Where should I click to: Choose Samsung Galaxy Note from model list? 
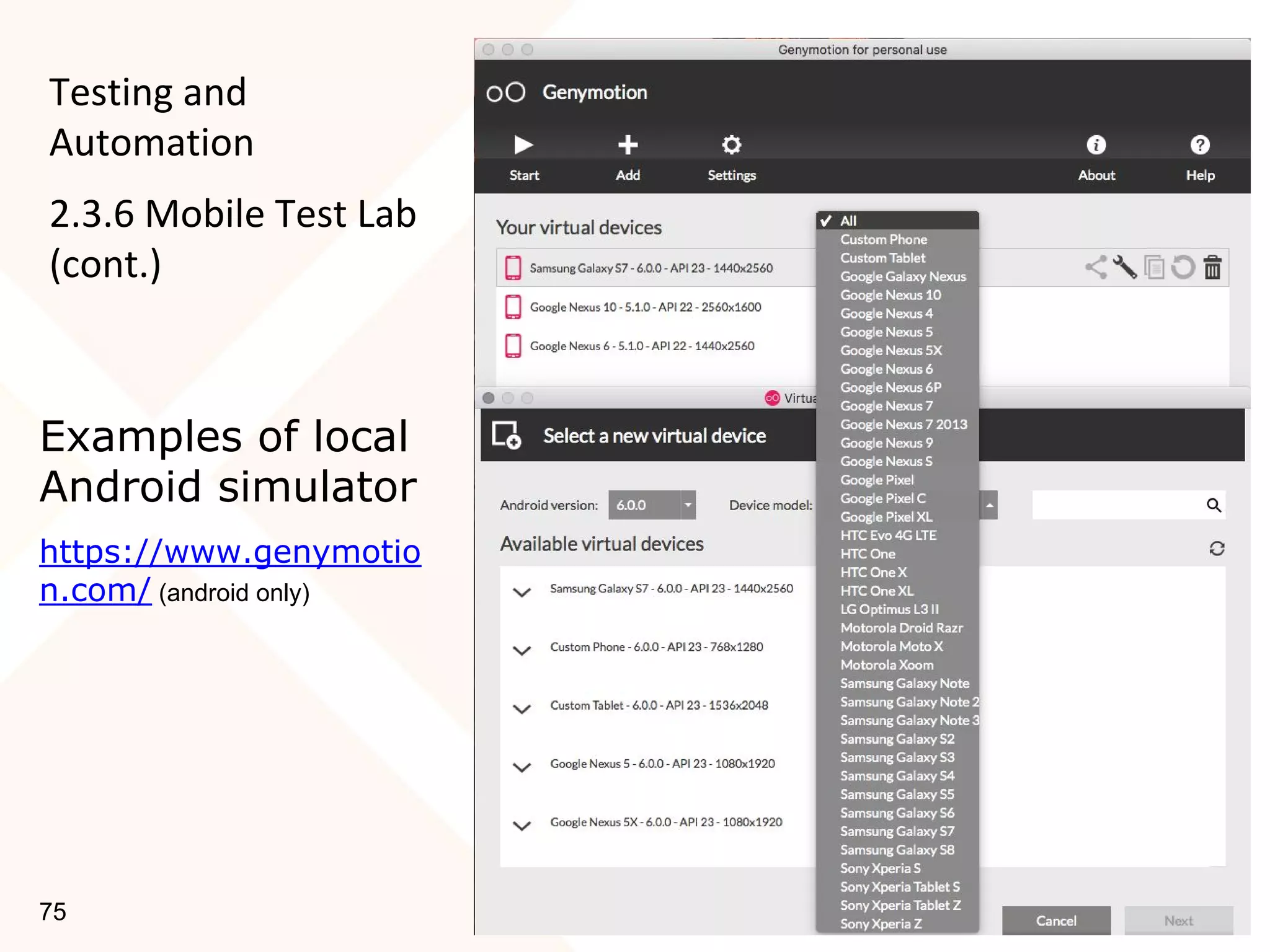[897, 684]
